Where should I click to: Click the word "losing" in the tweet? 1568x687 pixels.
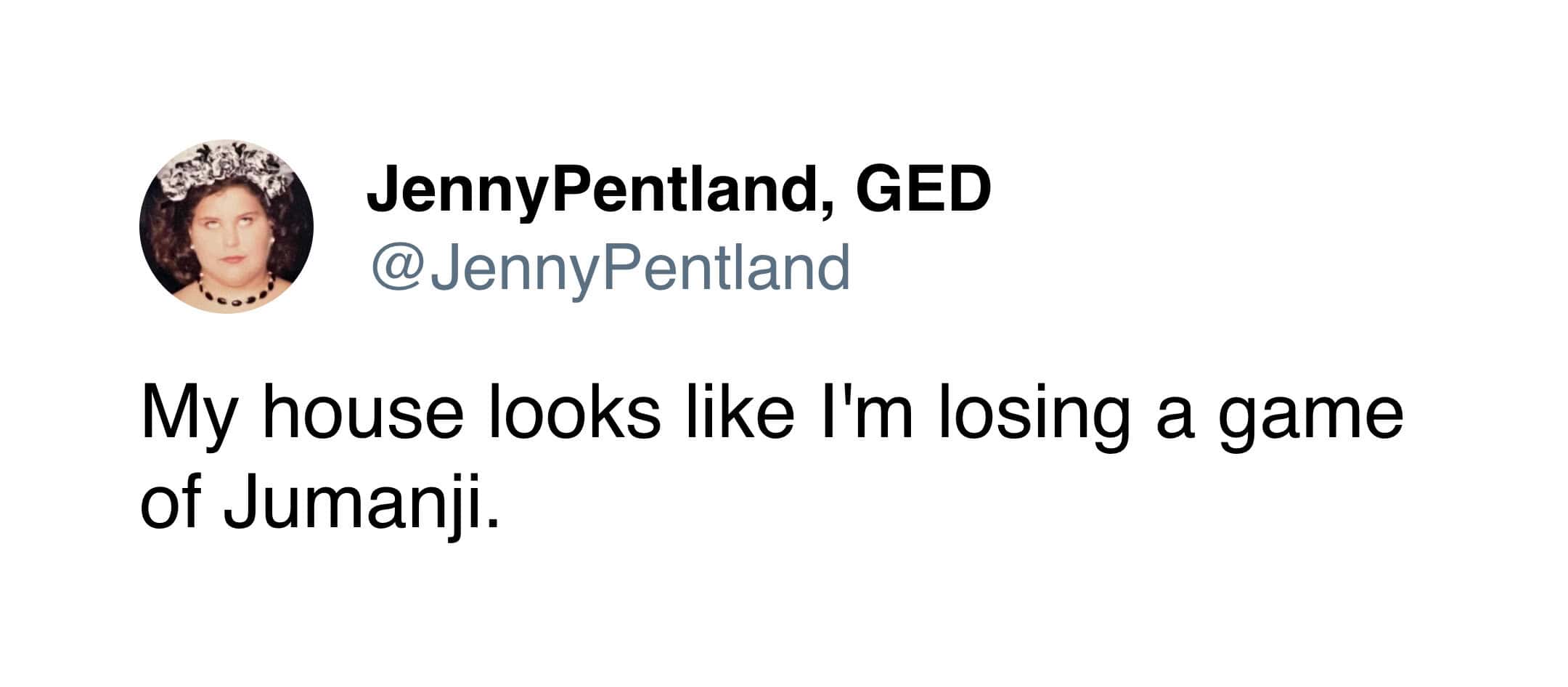point(1032,415)
